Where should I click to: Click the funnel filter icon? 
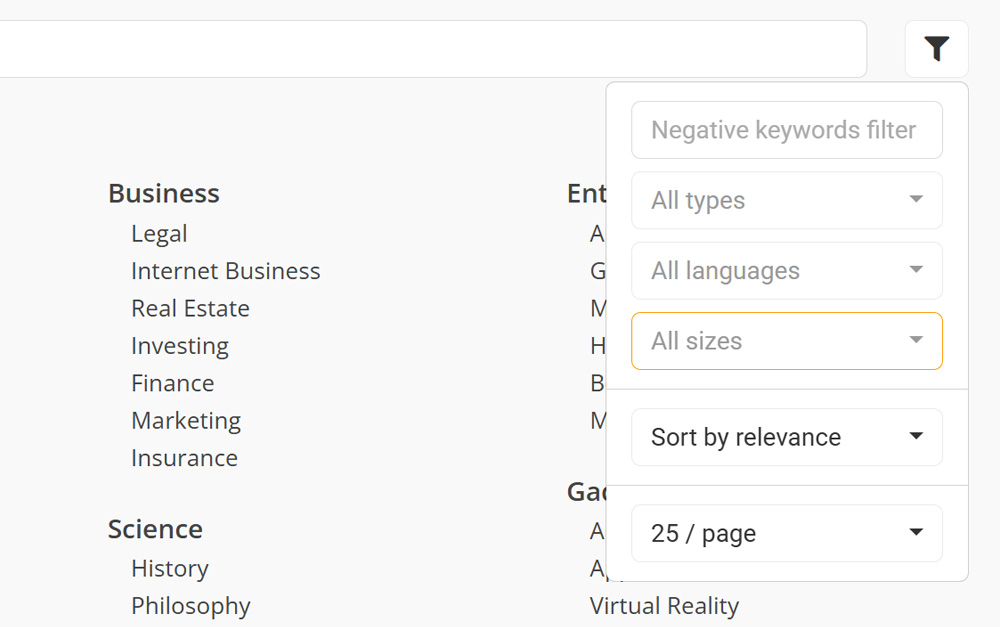click(936, 49)
